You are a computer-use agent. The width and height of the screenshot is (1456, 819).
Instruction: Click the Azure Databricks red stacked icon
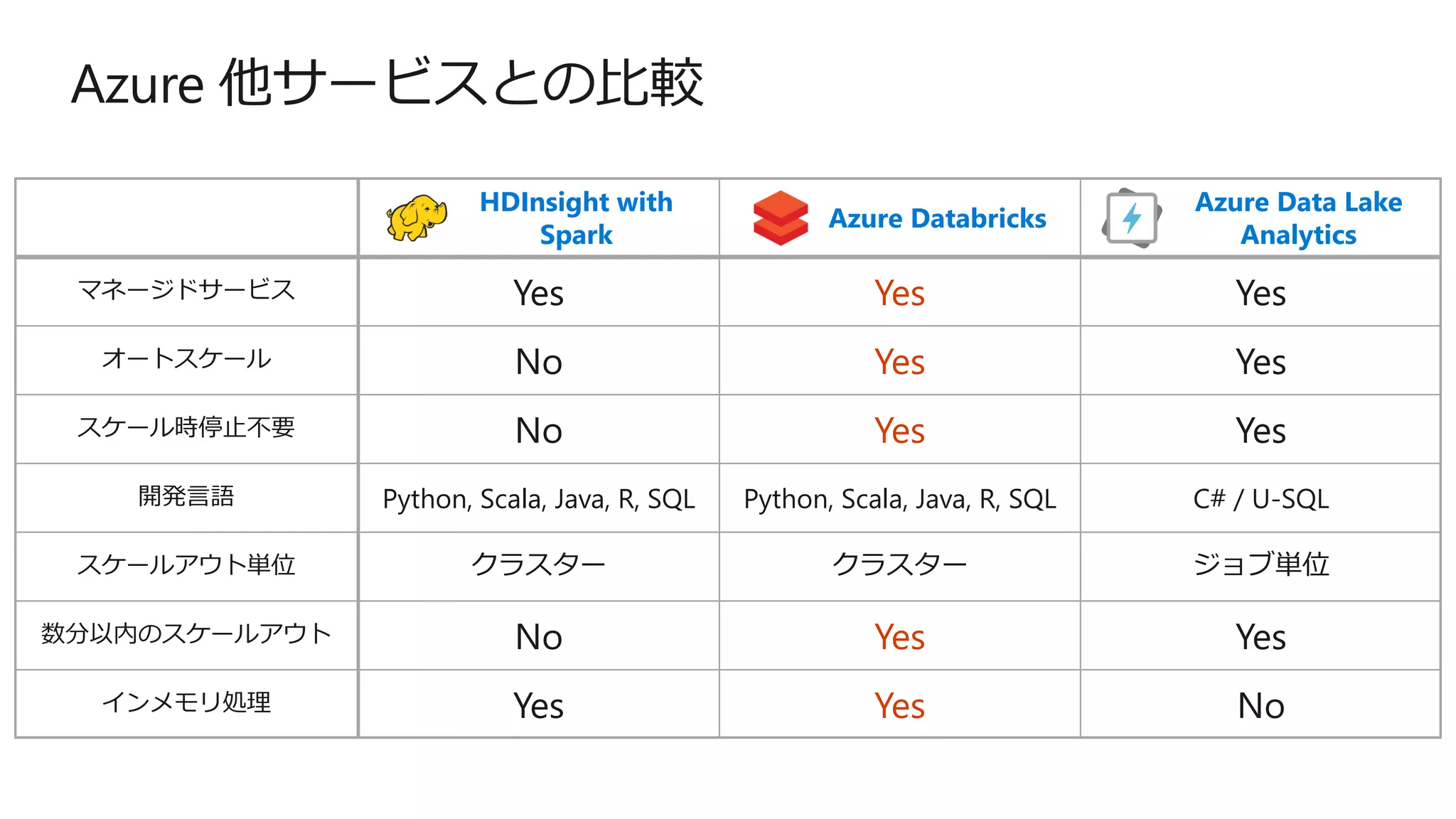coord(781,218)
